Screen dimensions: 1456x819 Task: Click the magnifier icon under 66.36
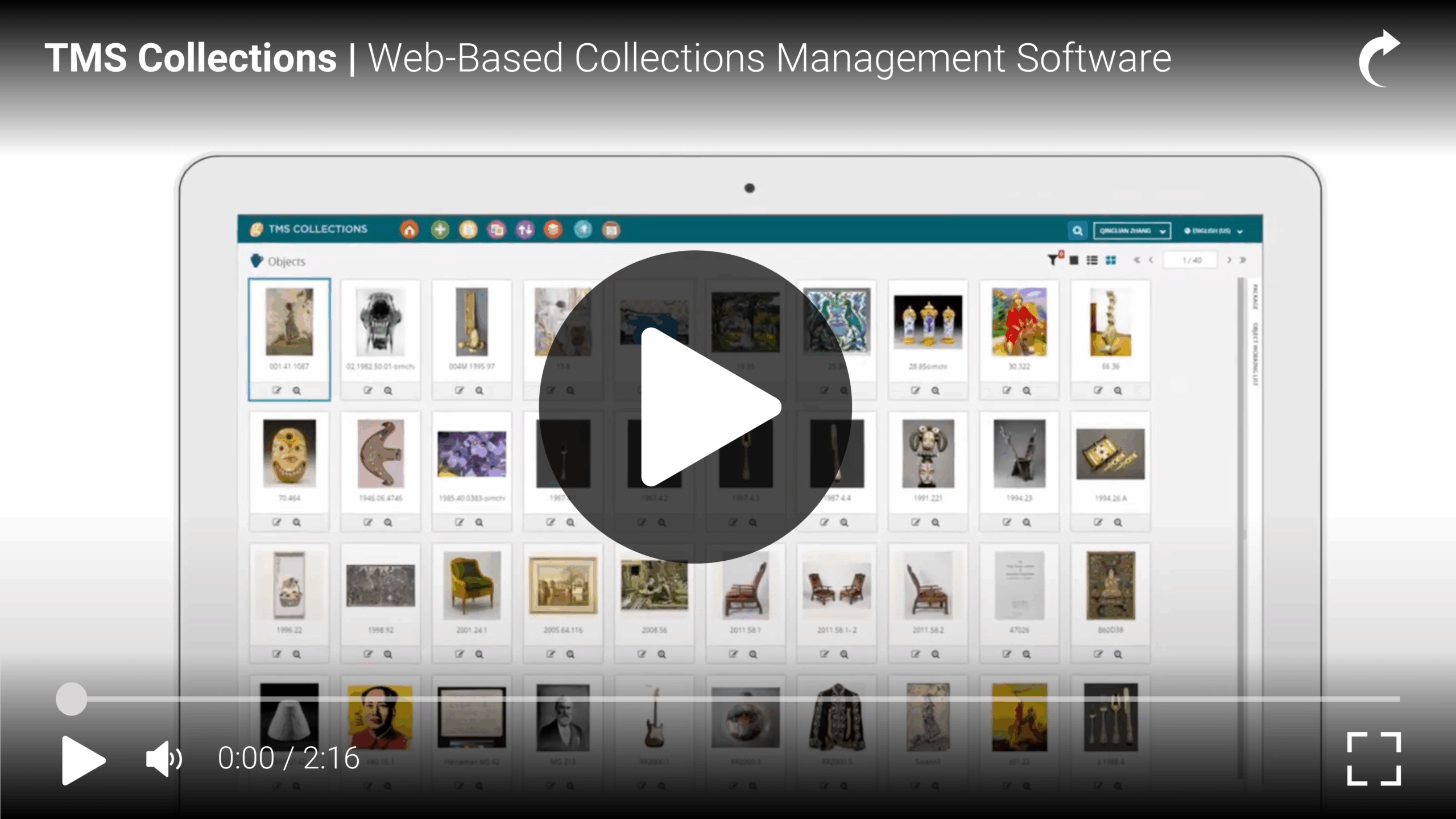pos(1118,391)
